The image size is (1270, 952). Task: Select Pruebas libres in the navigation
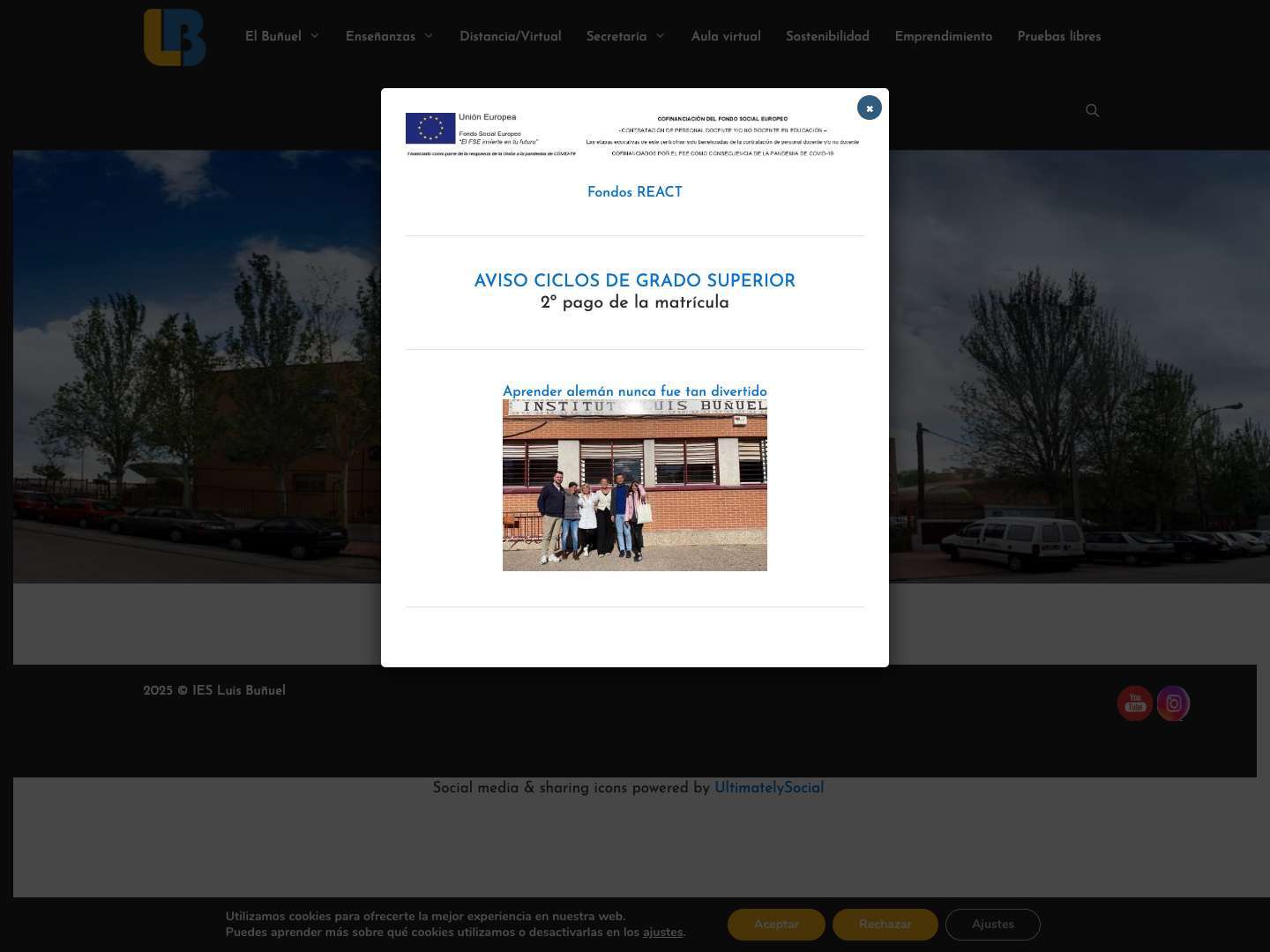click(x=1058, y=37)
